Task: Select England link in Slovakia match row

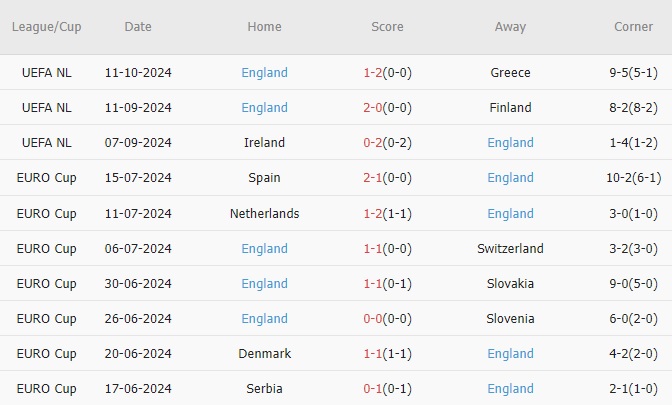Action: 264,284
